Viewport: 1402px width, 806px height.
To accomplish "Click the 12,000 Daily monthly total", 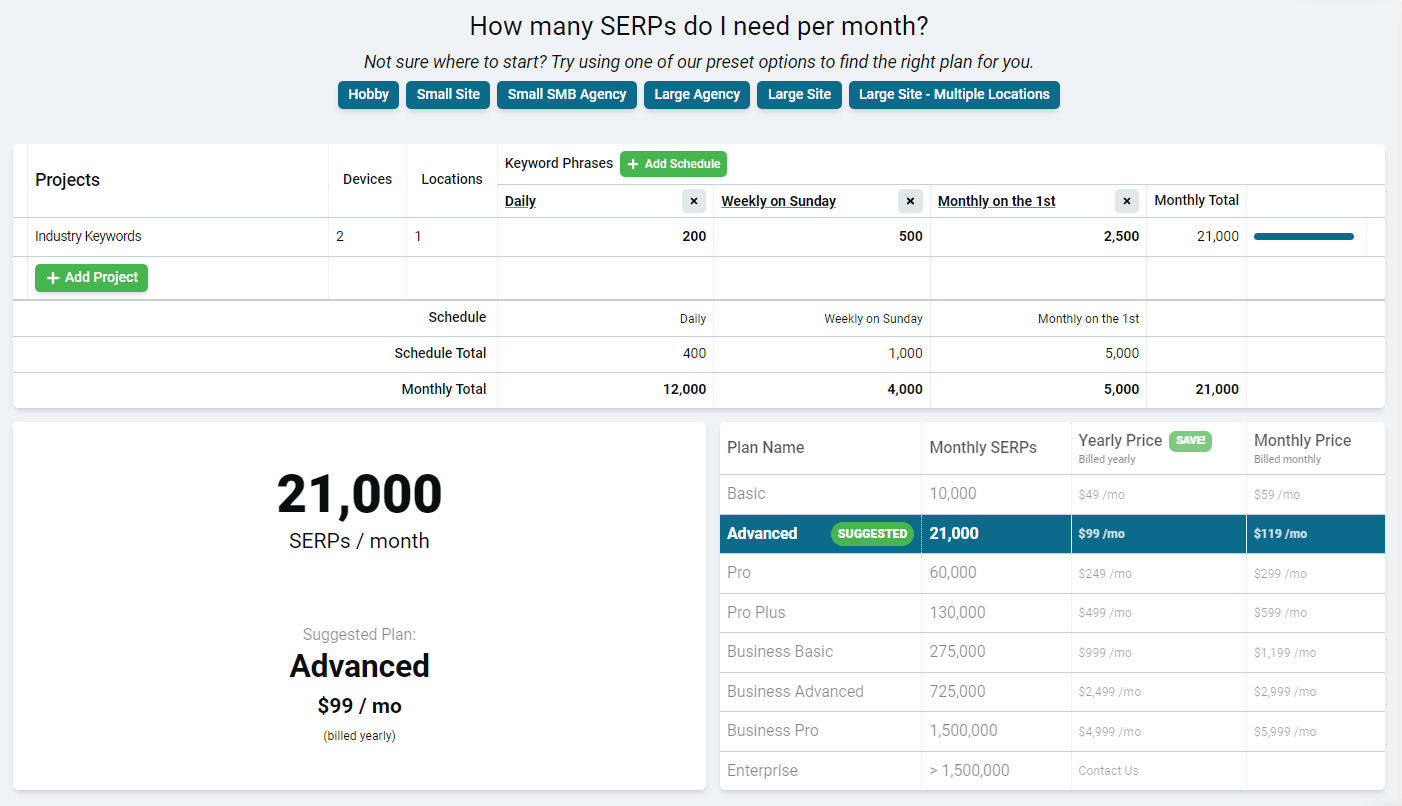I will [684, 390].
